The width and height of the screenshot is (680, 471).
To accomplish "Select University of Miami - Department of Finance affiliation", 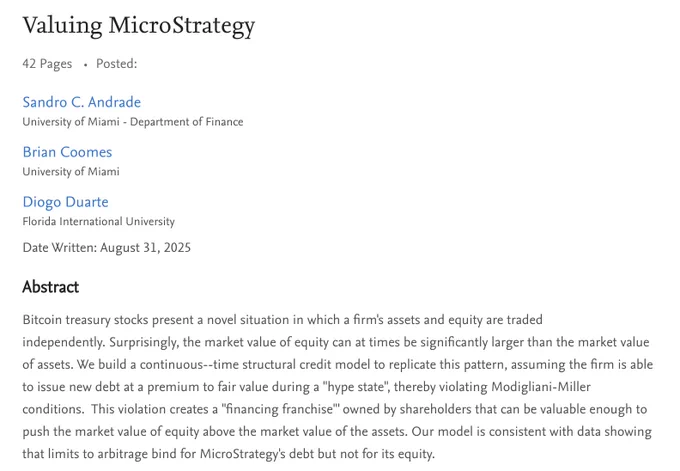I will 133,122.
